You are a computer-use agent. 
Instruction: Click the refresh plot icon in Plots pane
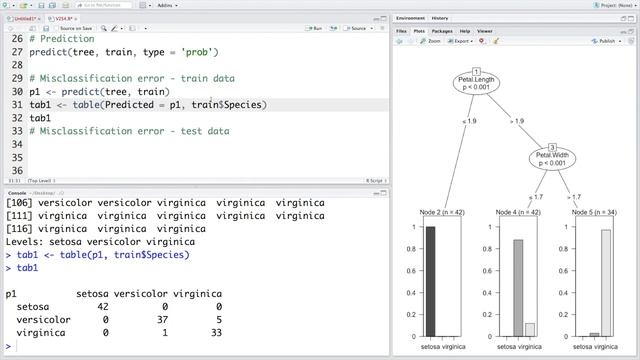(631, 41)
